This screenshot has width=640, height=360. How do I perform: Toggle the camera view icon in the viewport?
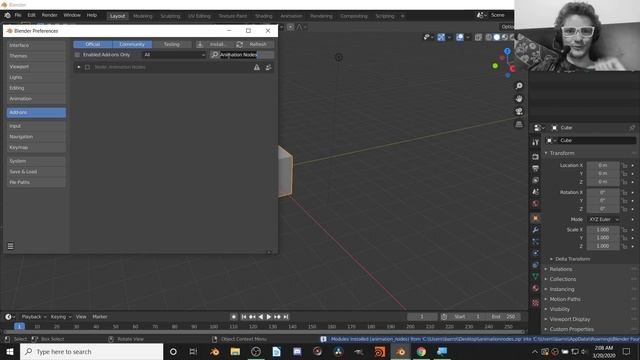(519, 111)
